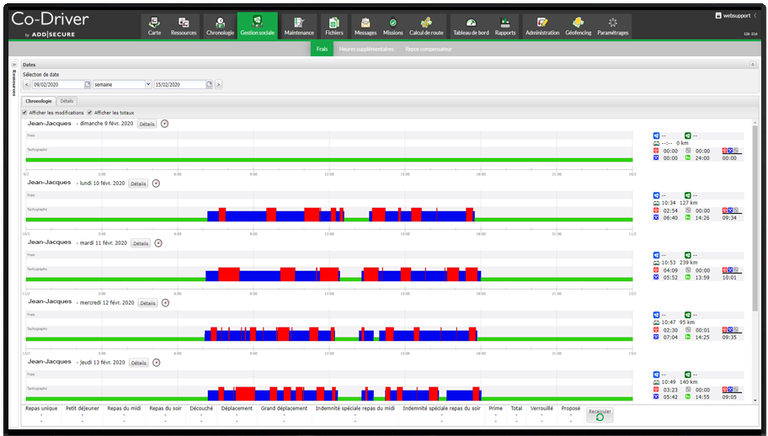The image size is (768, 436).
Task: Click the jeudi distance value 140 km
Action: (x=688, y=382)
